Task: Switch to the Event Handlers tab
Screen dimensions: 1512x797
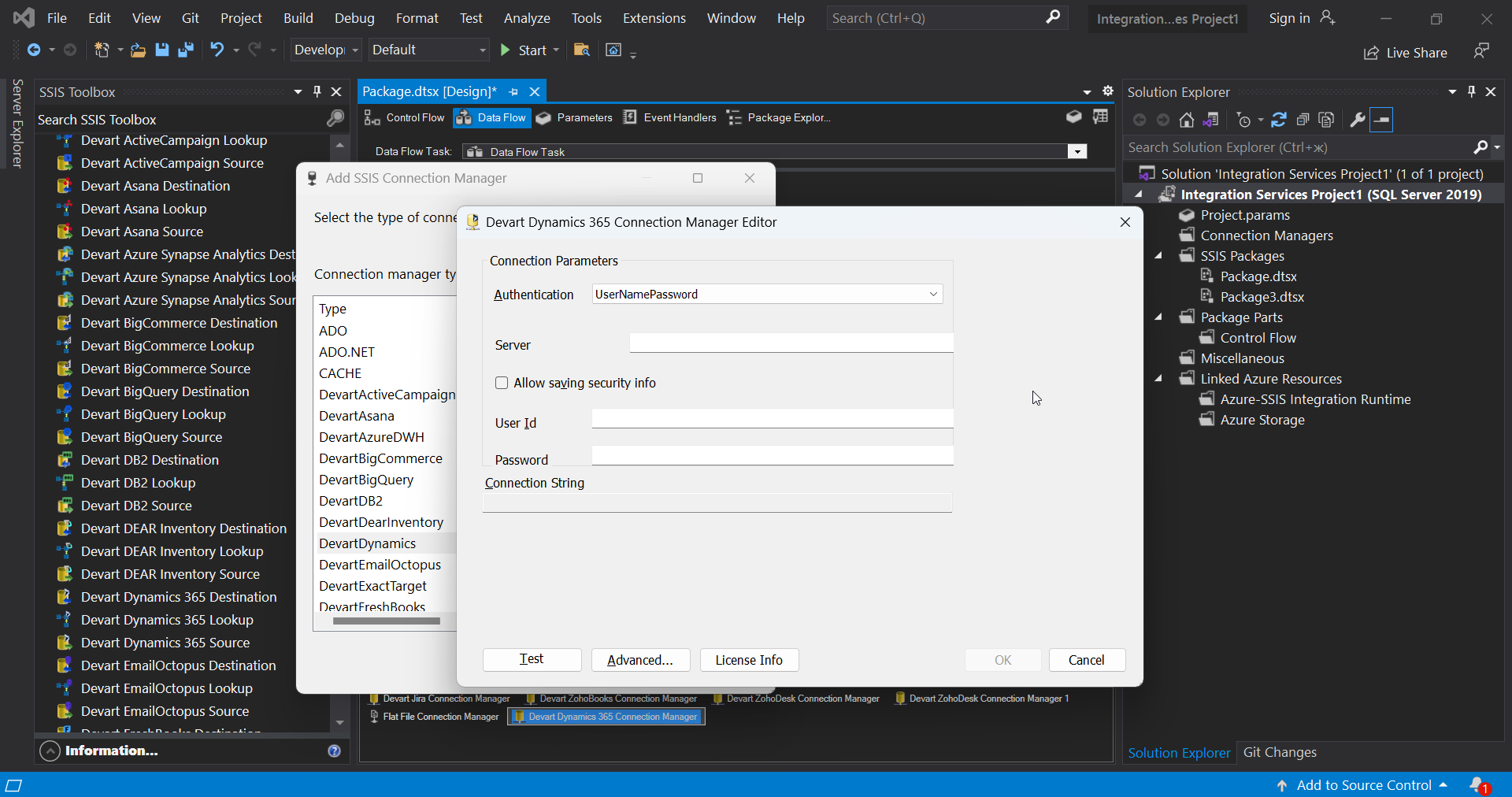Action: 679,117
